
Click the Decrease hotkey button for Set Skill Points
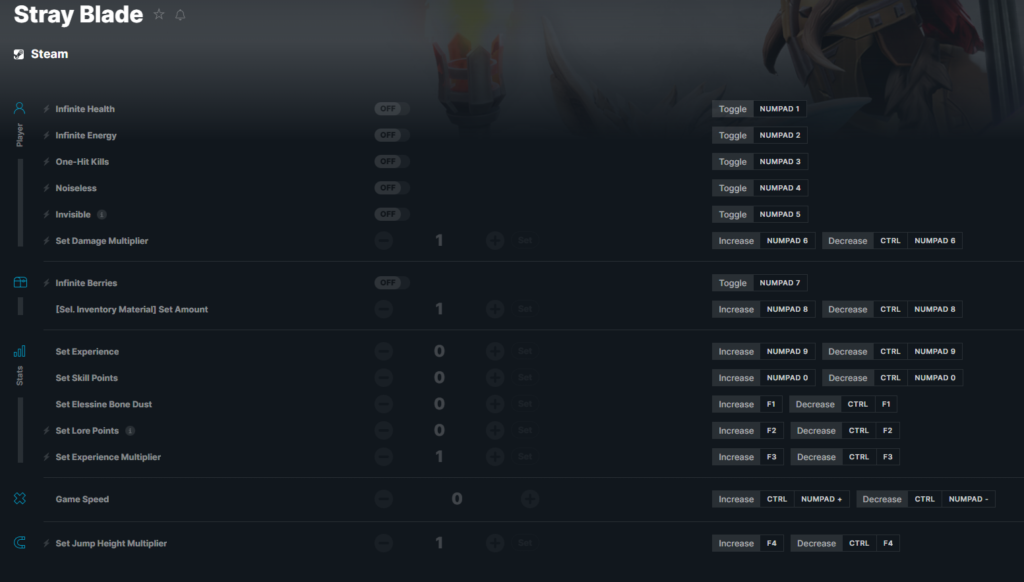pyautogui.click(x=848, y=378)
